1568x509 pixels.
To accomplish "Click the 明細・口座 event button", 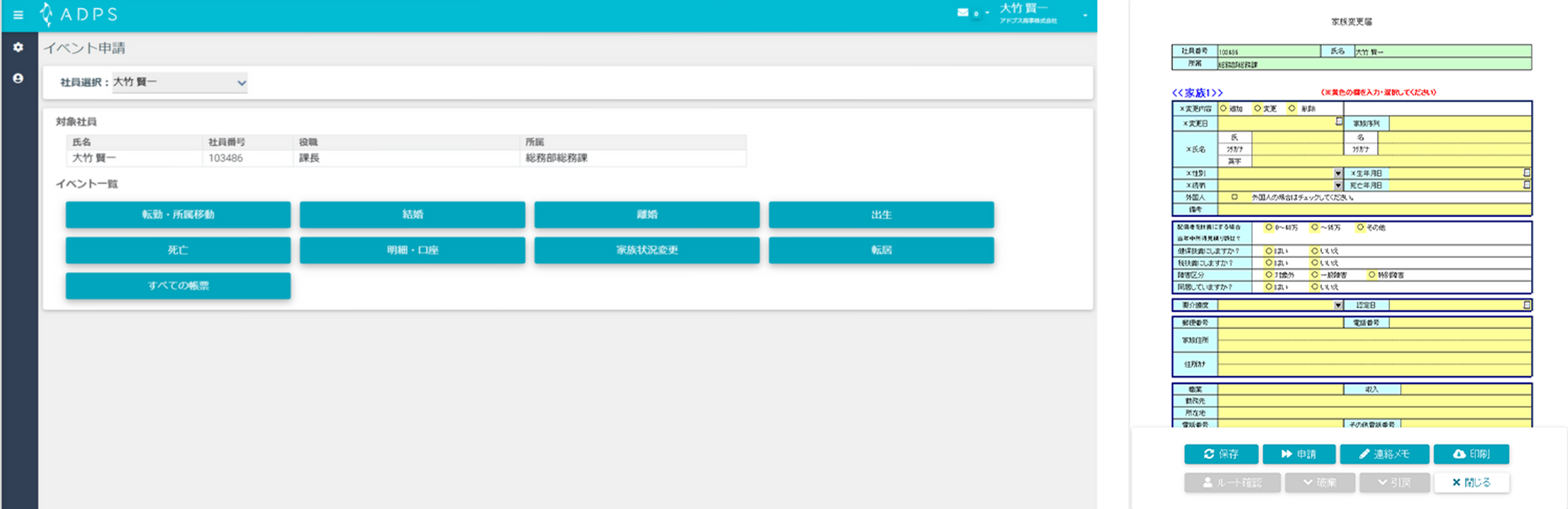I will click(x=412, y=250).
